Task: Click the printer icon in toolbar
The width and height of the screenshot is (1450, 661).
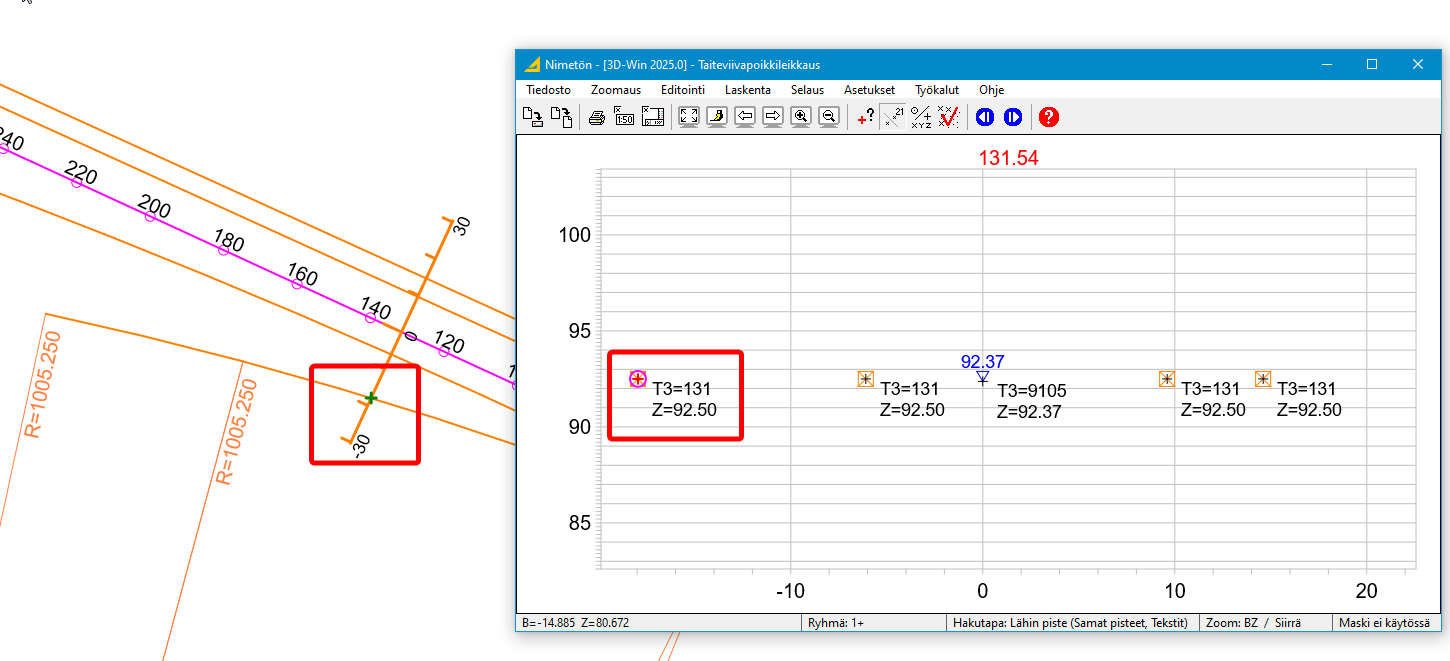Action: (597, 117)
